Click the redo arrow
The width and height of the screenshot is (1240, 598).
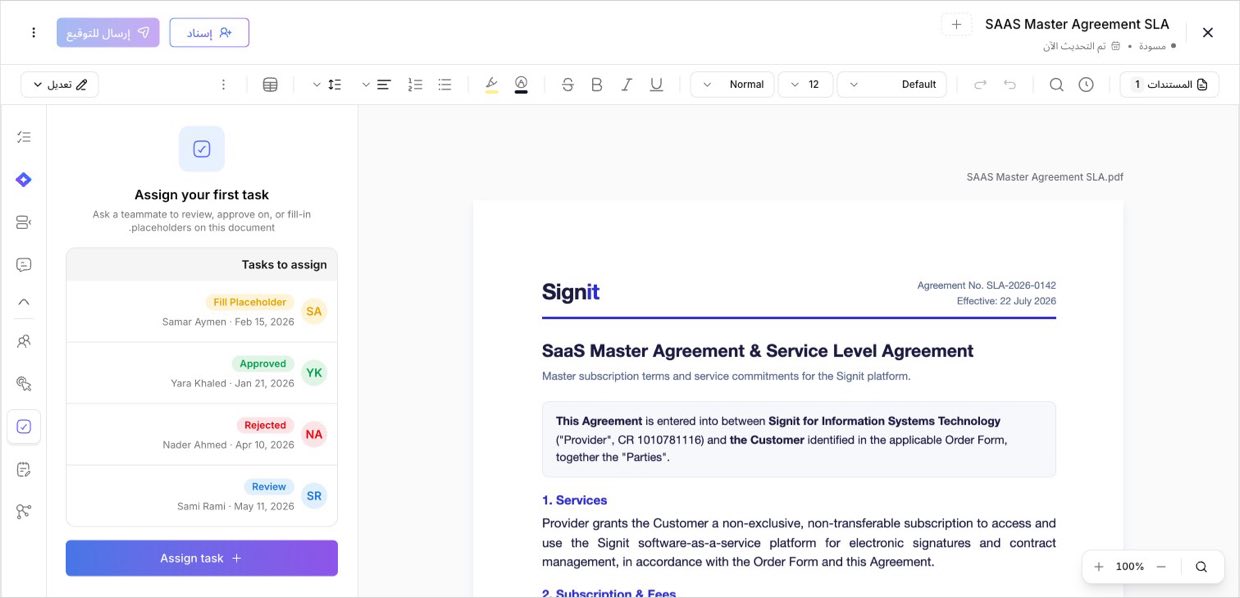click(980, 85)
